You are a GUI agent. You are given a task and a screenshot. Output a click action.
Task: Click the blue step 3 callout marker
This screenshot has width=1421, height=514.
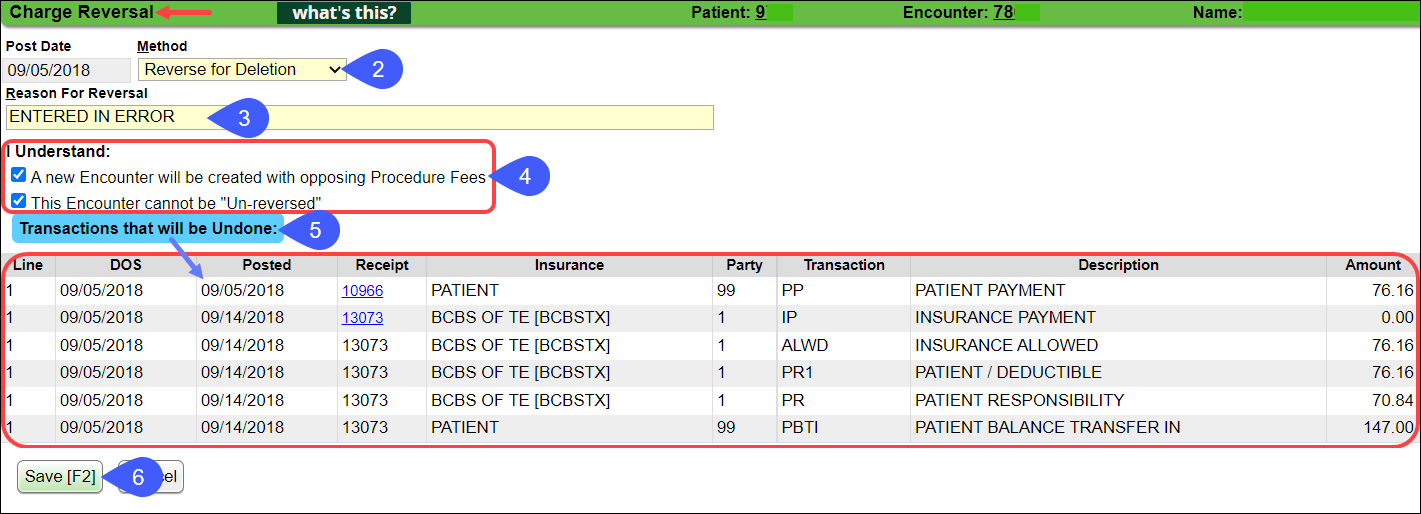[x=244, y=118]
